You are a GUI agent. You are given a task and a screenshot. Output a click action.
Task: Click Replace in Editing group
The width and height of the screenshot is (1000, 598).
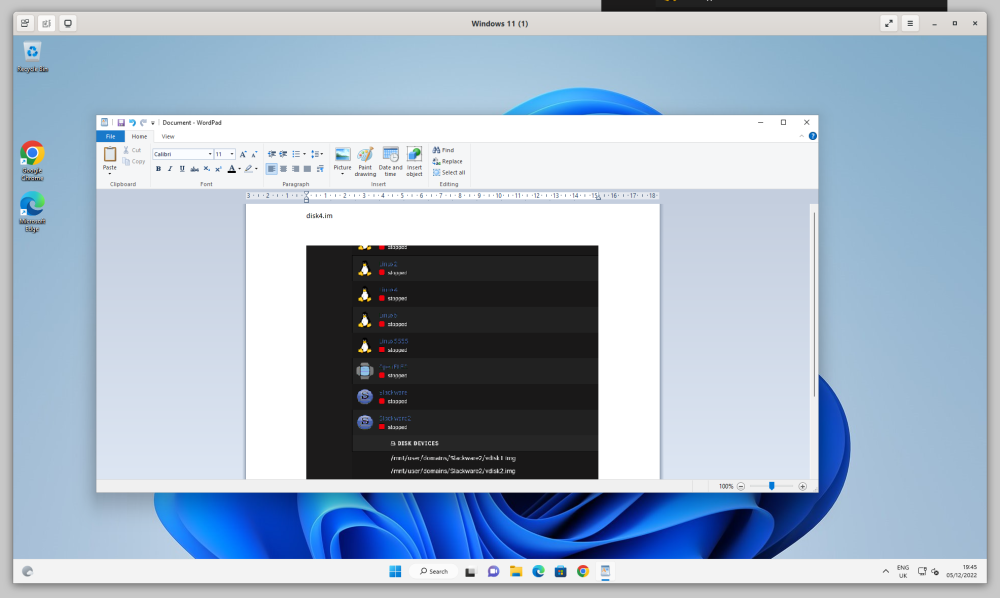tap(448, 161)
